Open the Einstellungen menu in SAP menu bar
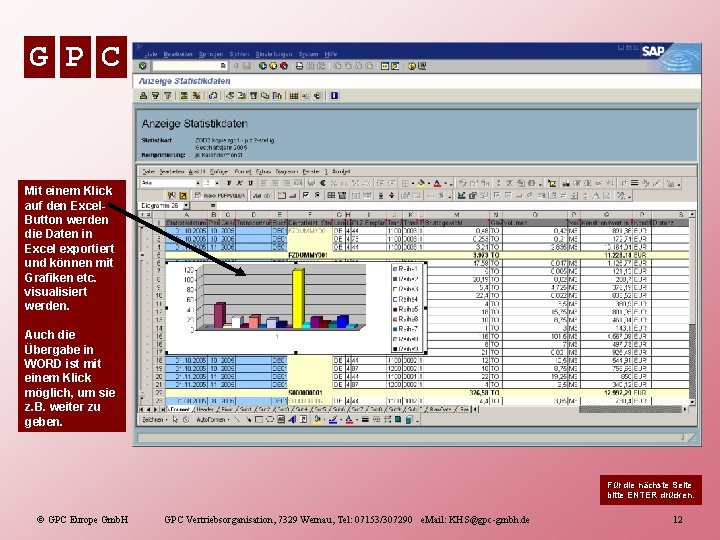 point(274,54)
